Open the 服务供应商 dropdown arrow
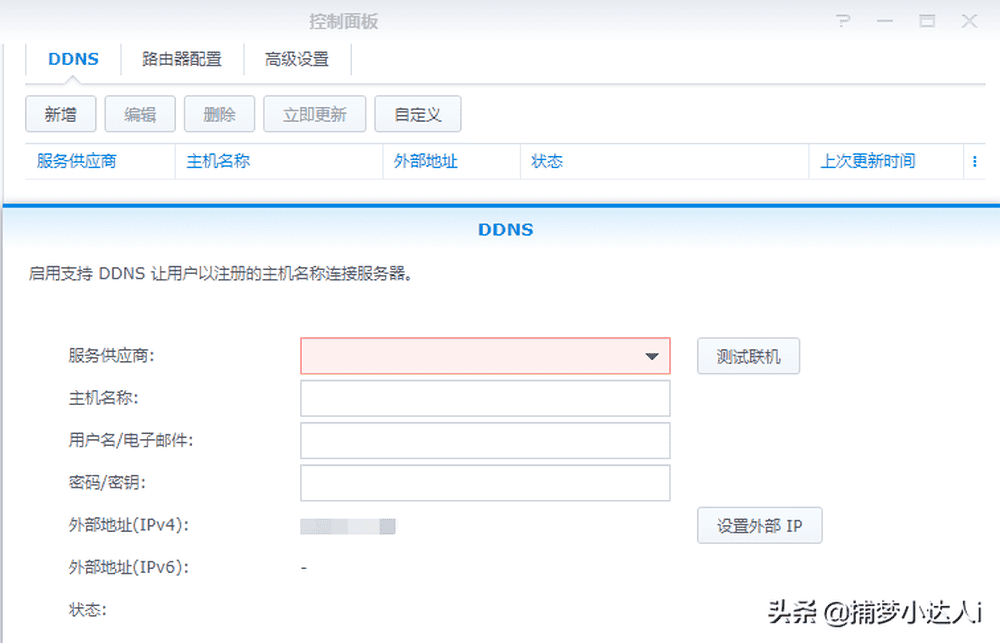 click(x=654, y=356)
